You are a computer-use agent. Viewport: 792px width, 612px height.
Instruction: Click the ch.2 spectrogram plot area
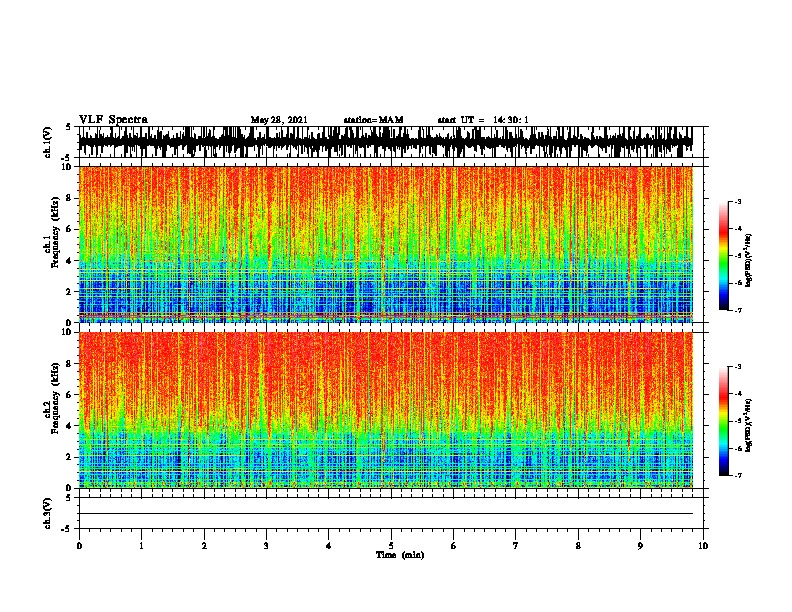[386, 410]
